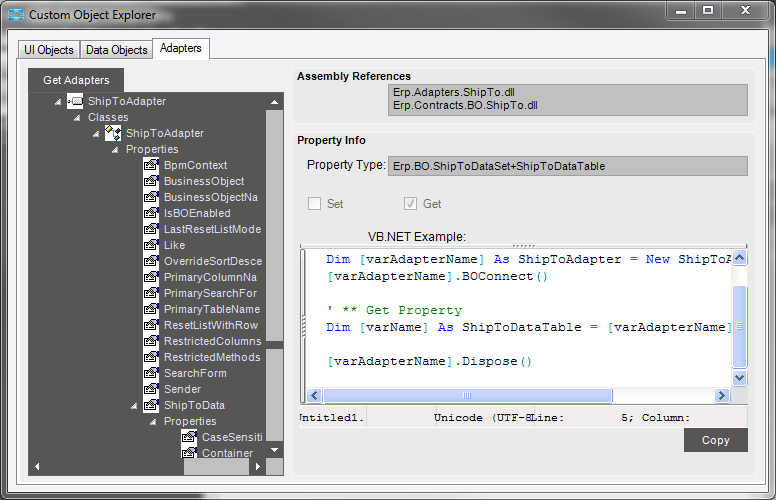This screenshot has height=500, width=776.
Task: Click Erp.Contracts.BO.ShipTo.dll reference line
Action: [465, 105]
